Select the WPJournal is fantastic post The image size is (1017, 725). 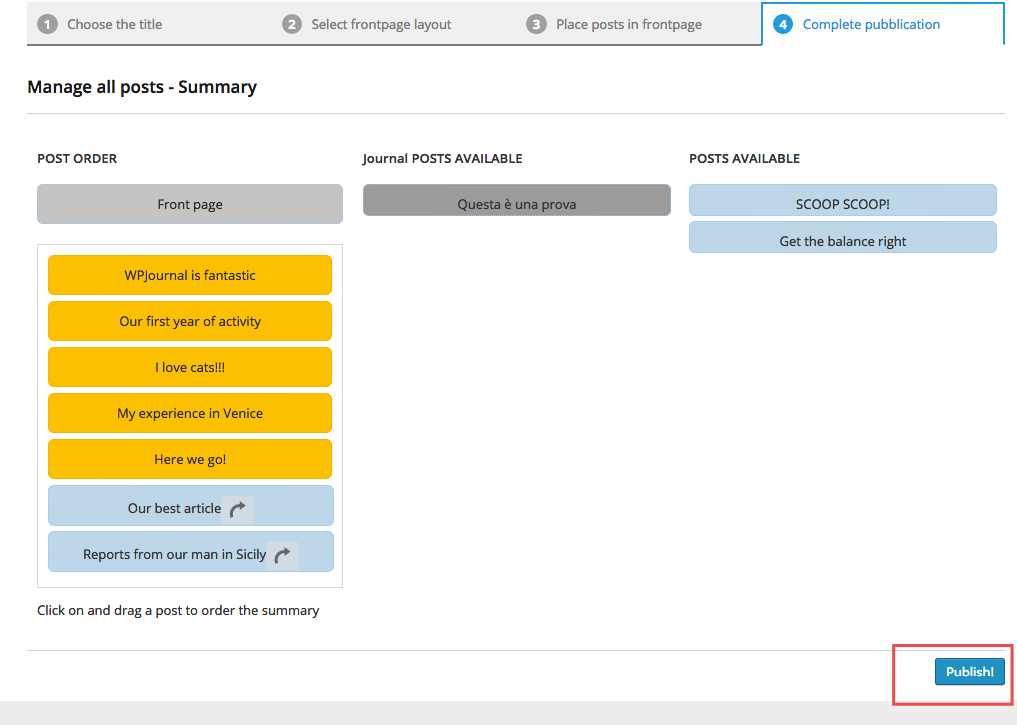coord(190,275)
